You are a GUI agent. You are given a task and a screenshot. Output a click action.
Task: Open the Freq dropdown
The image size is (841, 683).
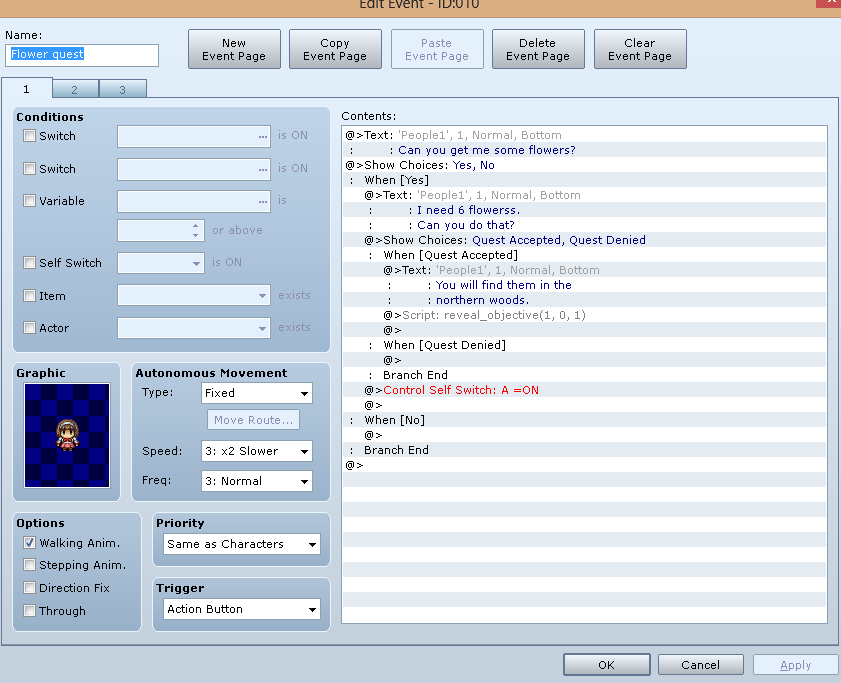(x=257, y=481)
